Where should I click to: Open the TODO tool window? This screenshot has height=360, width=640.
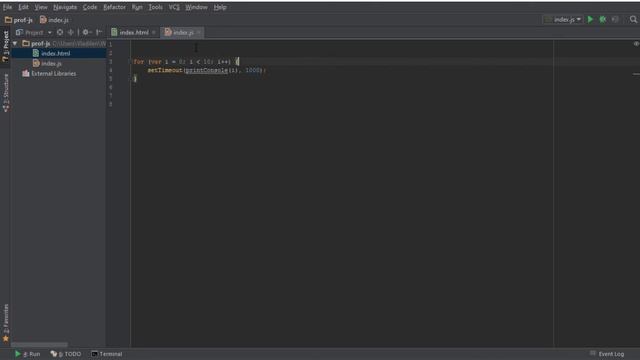tap(66, 354)
